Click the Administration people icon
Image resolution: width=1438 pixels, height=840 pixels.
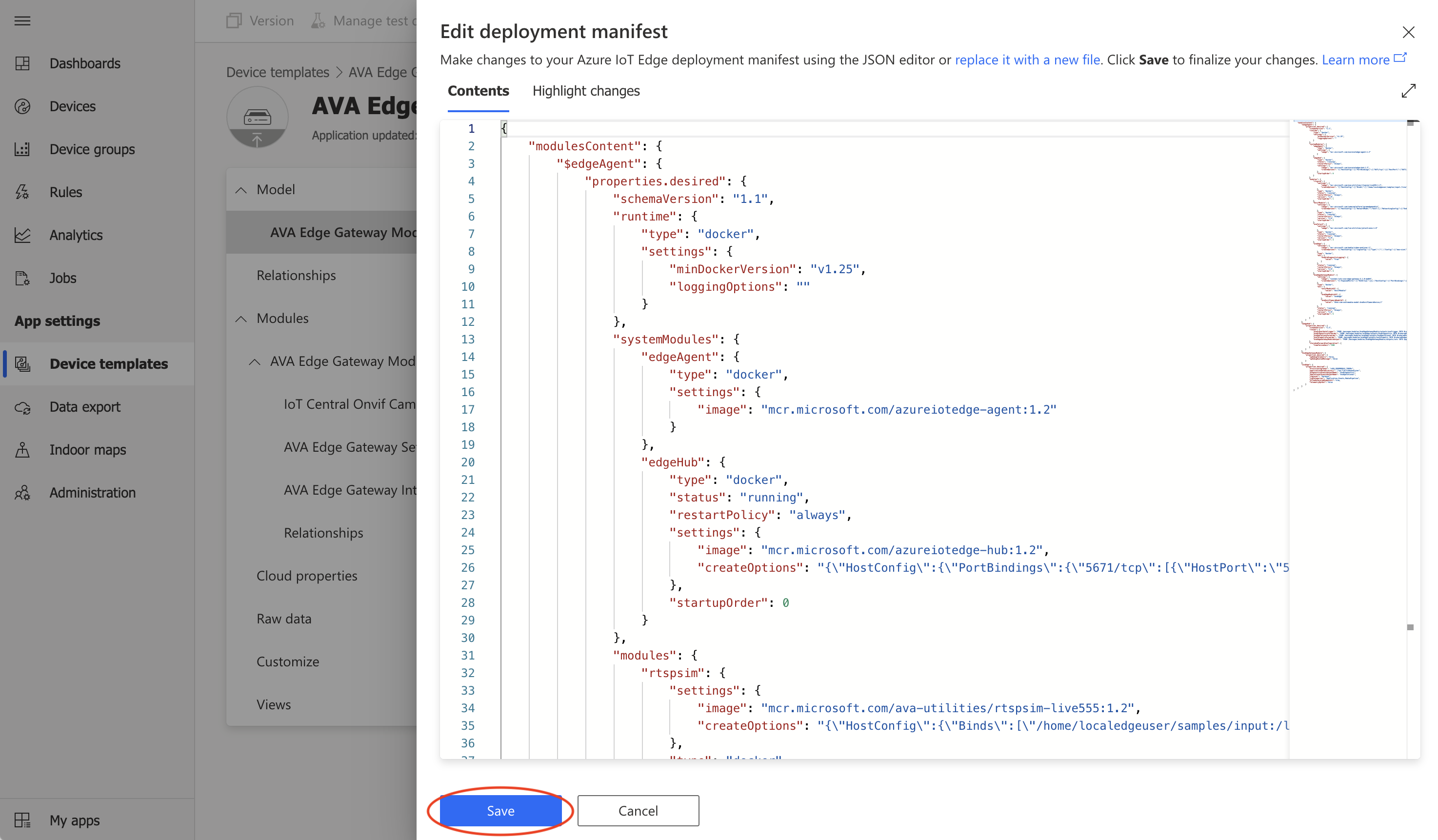(x=22, y=493)
